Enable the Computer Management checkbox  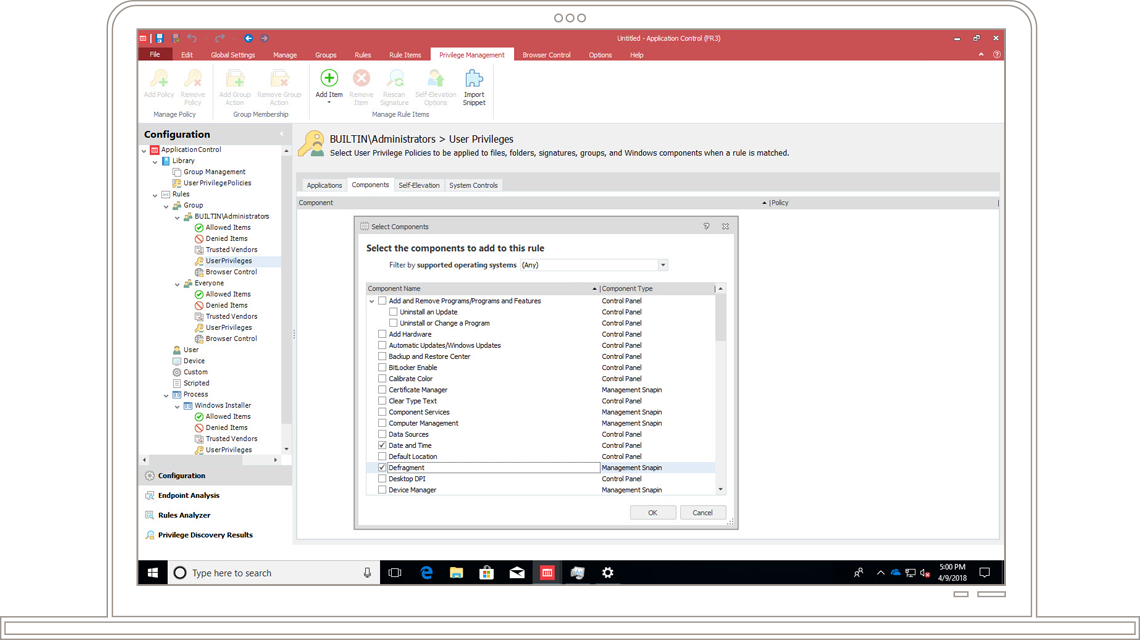pyautogui.click(x=382, y=423)
